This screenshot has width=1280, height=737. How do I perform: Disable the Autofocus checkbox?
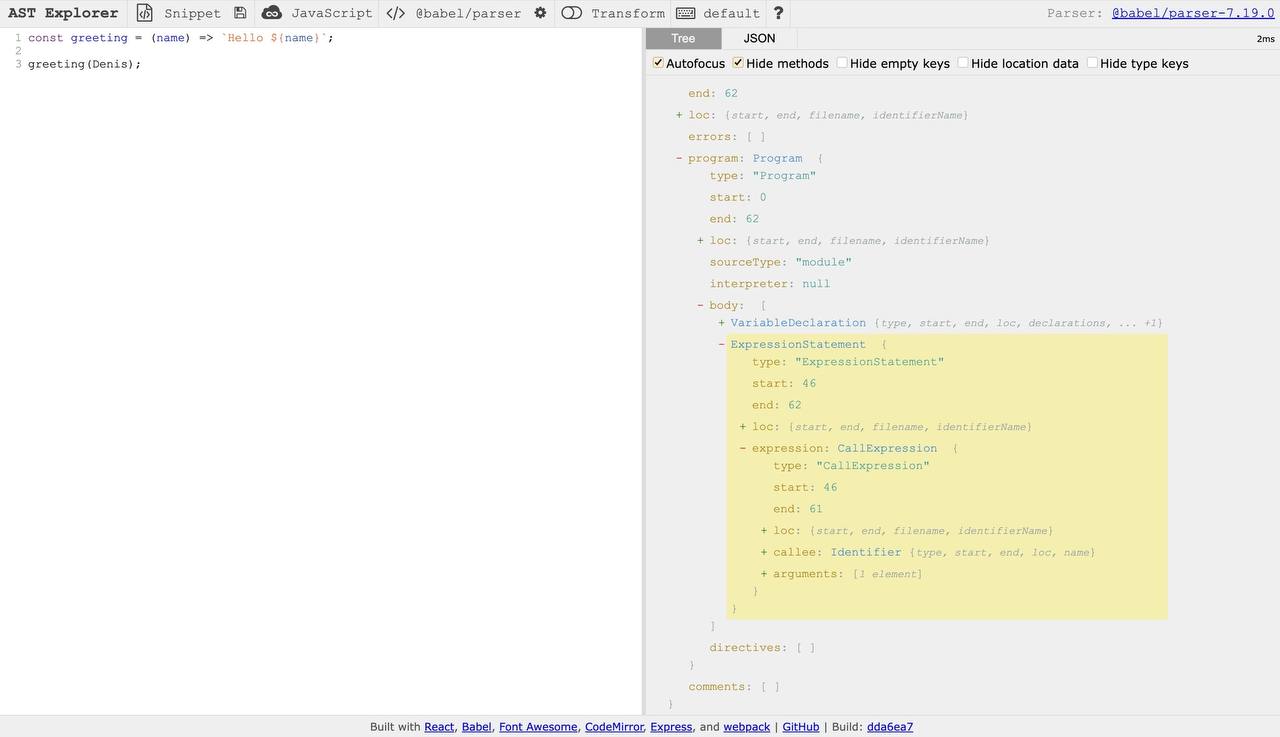click(x=658, y=63)
